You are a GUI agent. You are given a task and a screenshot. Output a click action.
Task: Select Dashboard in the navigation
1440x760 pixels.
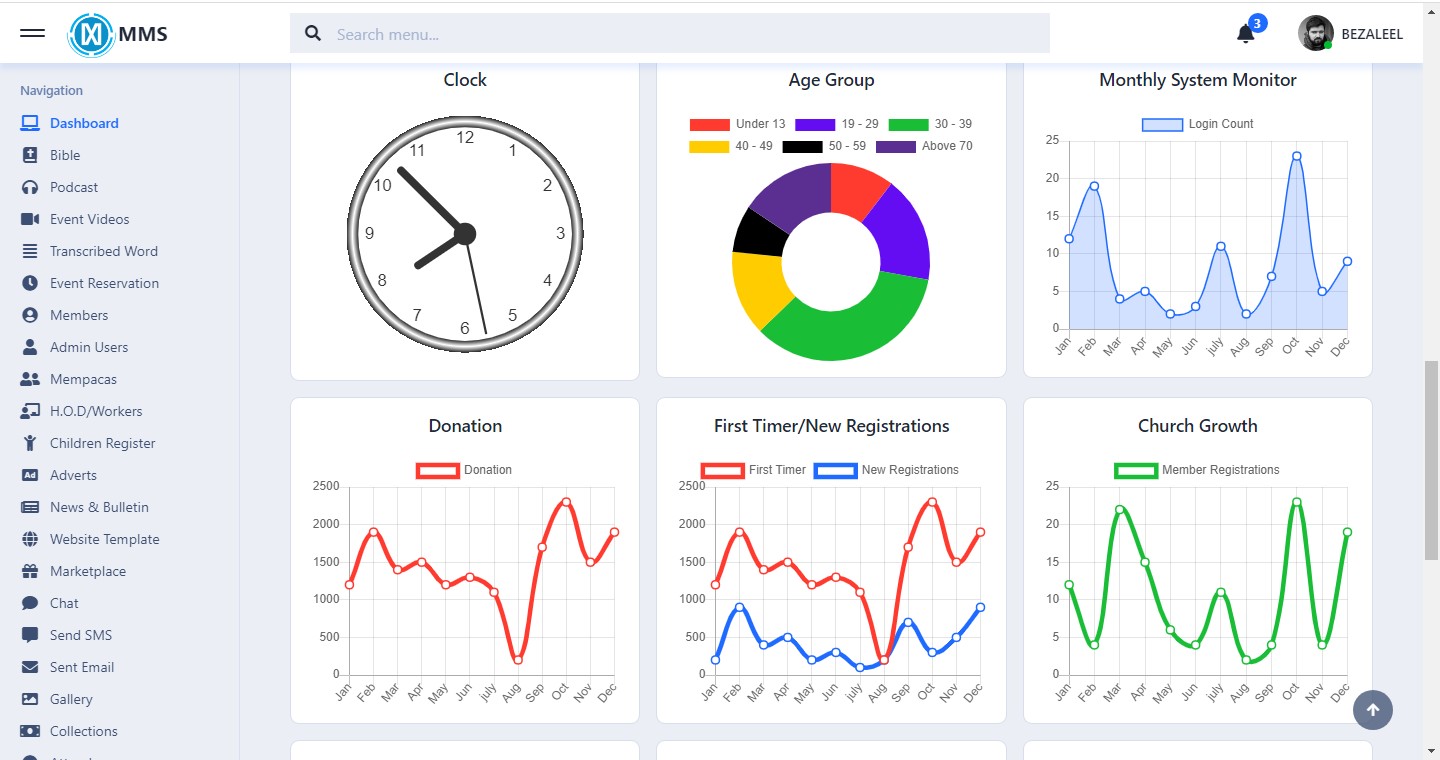point(84,123)
